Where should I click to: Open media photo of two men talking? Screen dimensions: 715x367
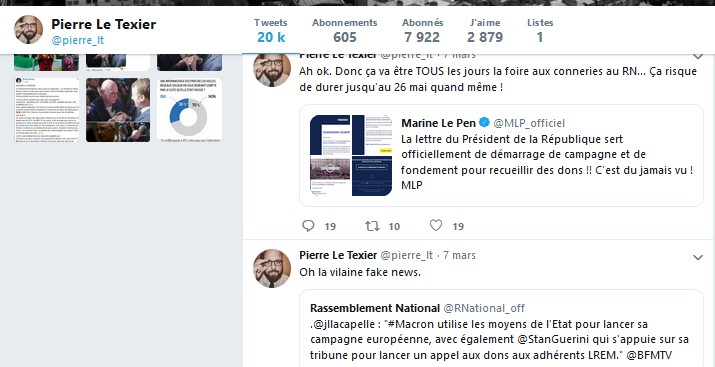click(x=118, y=110)
